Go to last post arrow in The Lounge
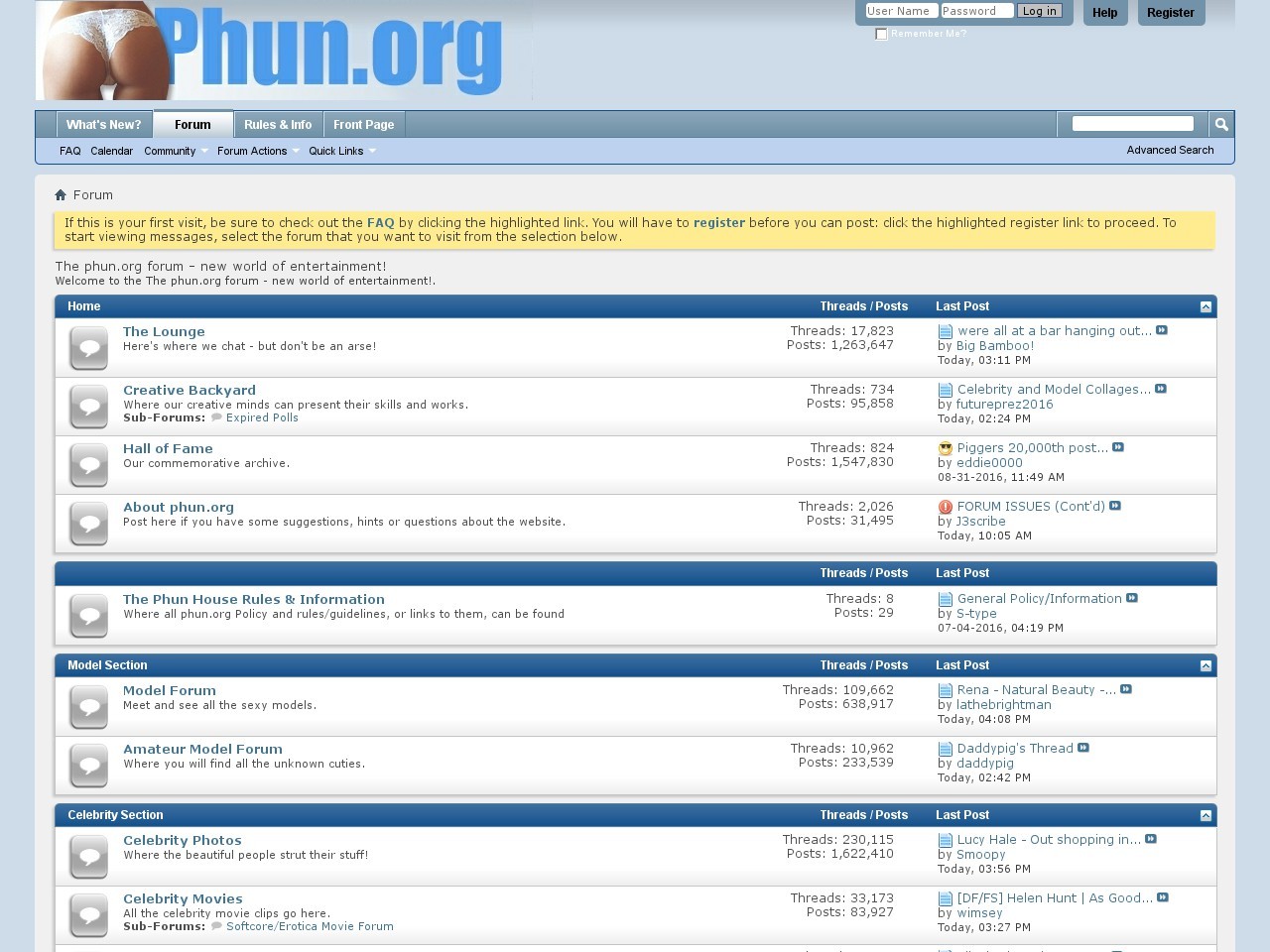Viewport: 1270px width, 952px height. pyautogui.click(x=1162, y=330)
